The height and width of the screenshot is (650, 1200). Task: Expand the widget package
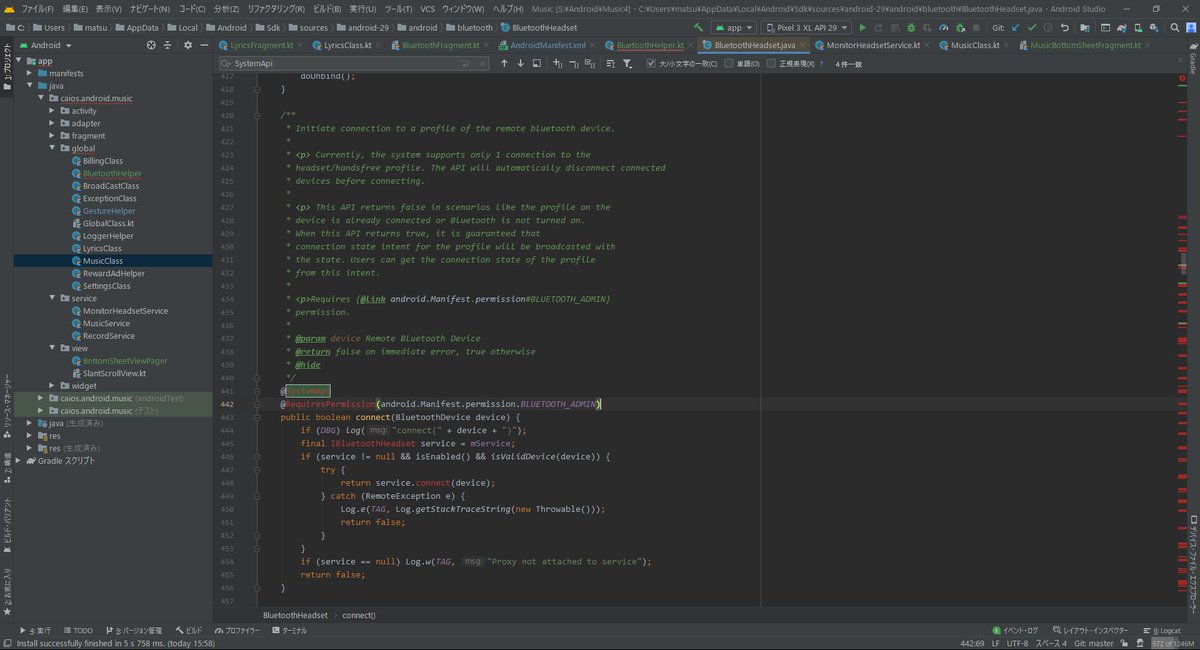click(x=52, y=385)
